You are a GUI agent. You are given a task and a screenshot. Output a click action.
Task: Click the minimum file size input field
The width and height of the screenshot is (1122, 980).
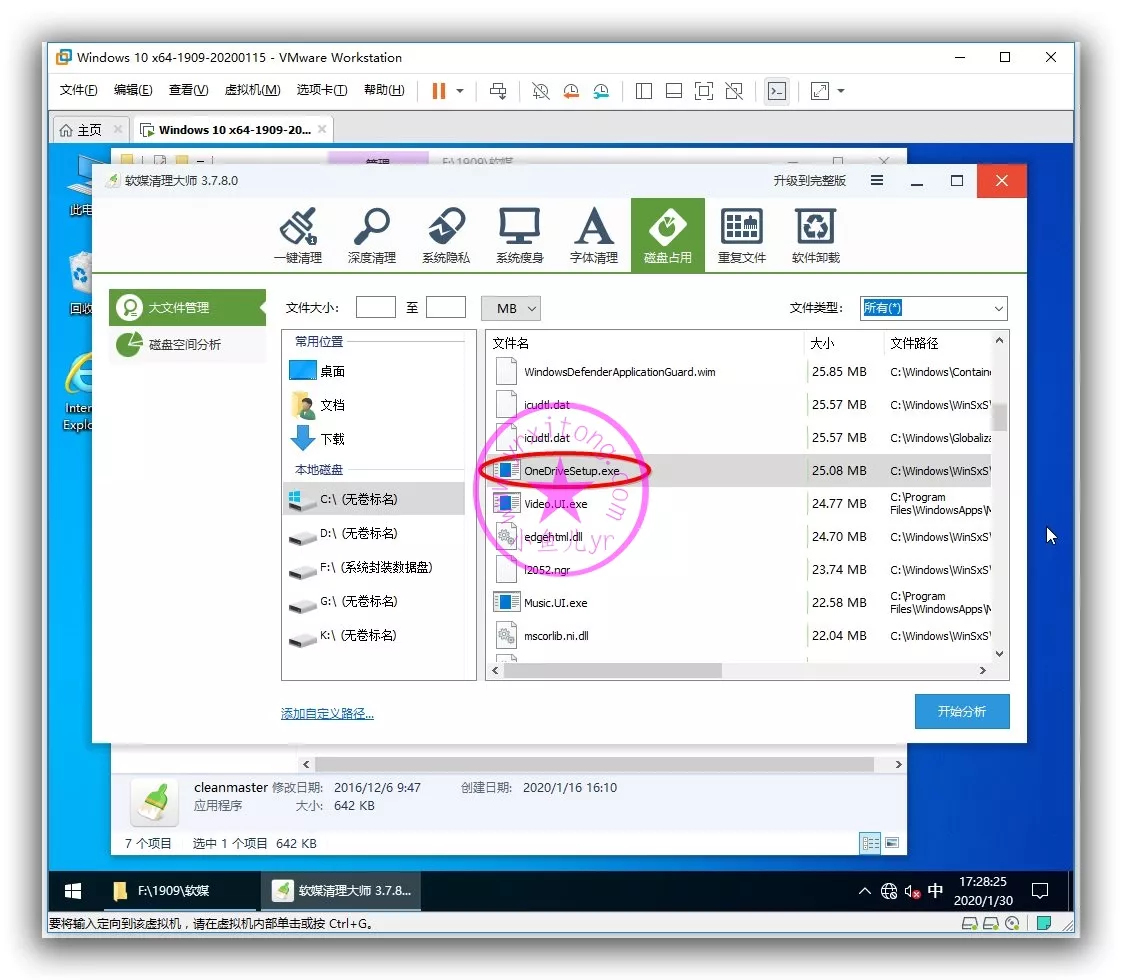click(x=376, y=308)
